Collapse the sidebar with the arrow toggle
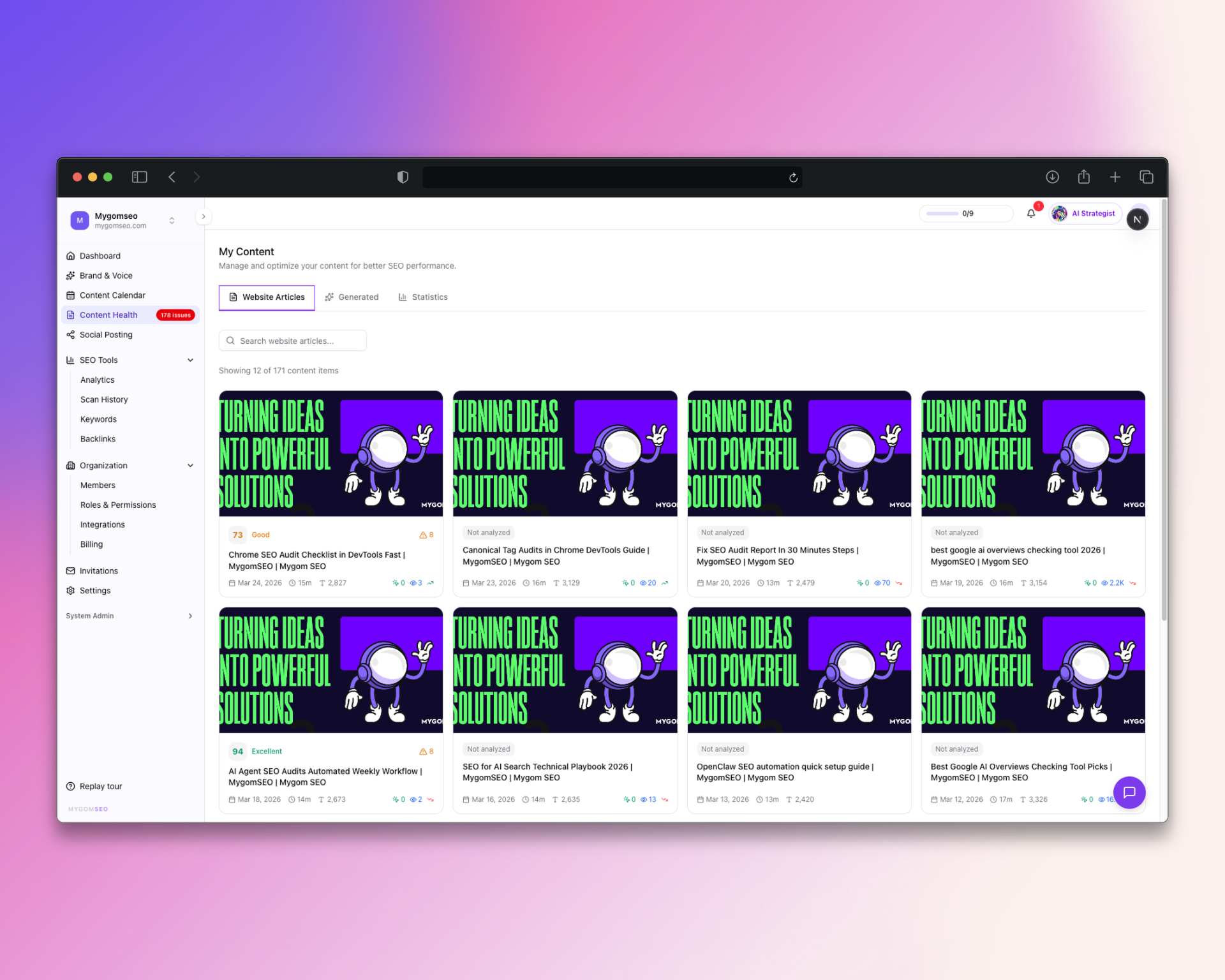The width and height of the screenshot is (1225, 980). (x=204, y=216)
